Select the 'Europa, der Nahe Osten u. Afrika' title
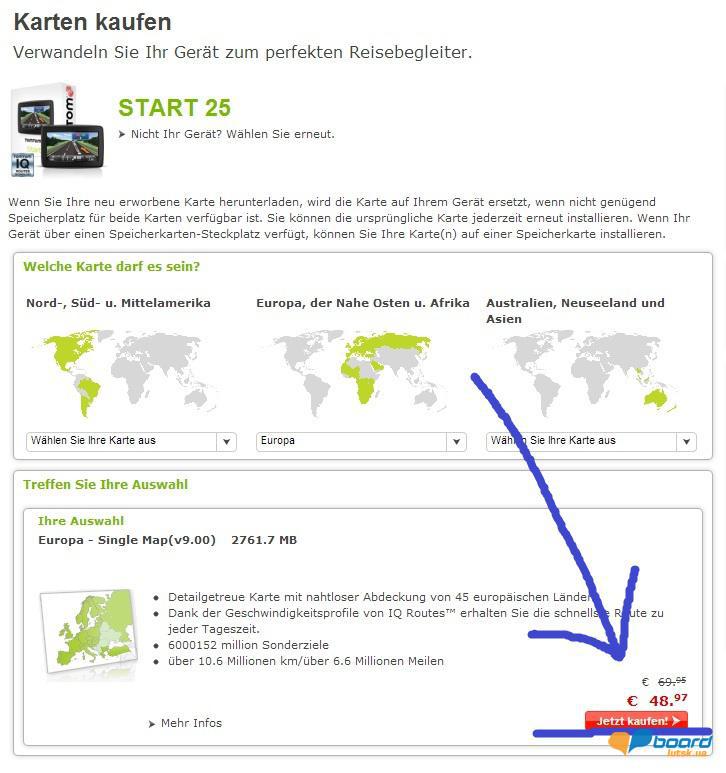This screenshot has height=773, width=726. (x=362, y=303)
